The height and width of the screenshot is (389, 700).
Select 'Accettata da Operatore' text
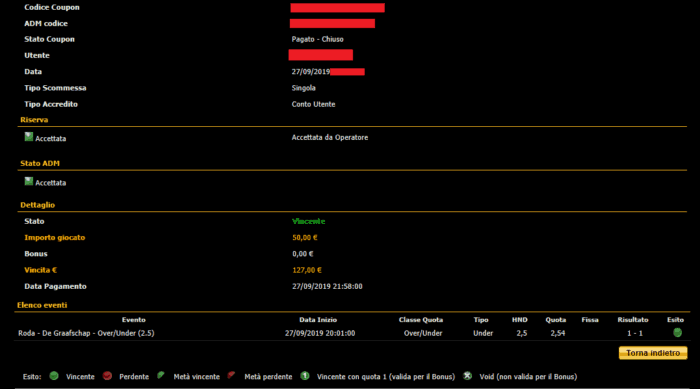click(330, 138)
